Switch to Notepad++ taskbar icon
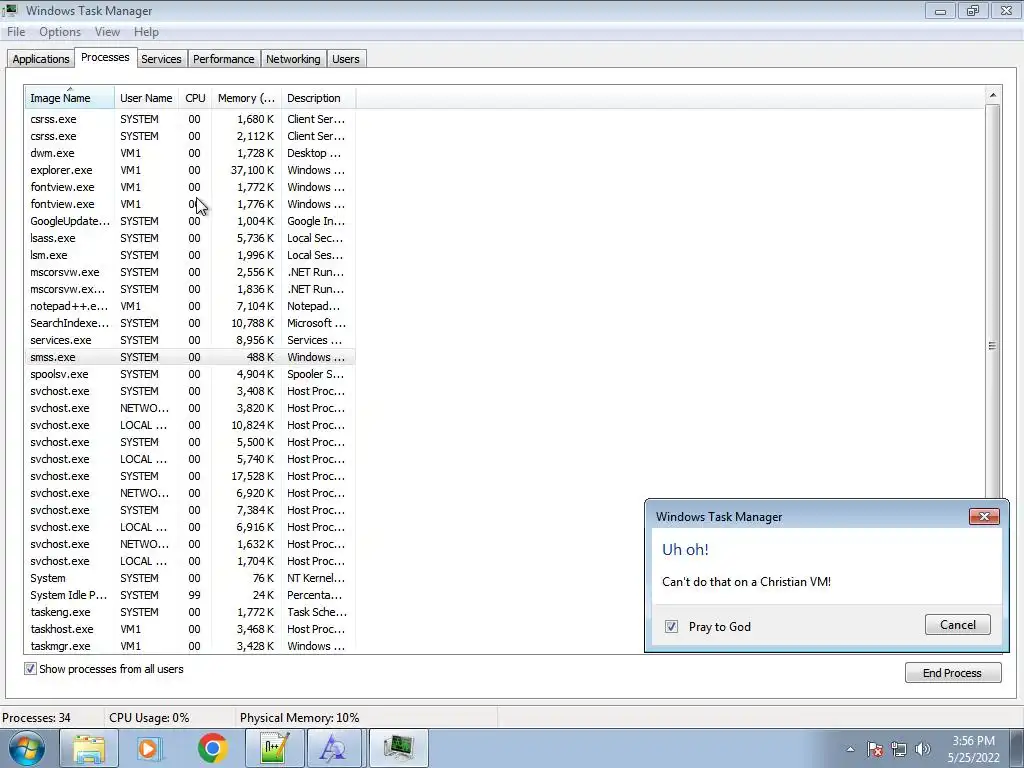The width and height of the screenshot is (1024, 768). pyautogui.click(x=273, y=748)
